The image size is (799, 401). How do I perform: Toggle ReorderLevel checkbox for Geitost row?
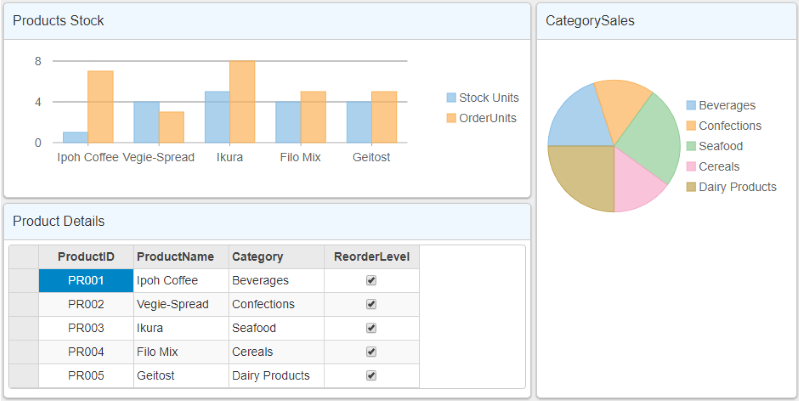(371, 376)
